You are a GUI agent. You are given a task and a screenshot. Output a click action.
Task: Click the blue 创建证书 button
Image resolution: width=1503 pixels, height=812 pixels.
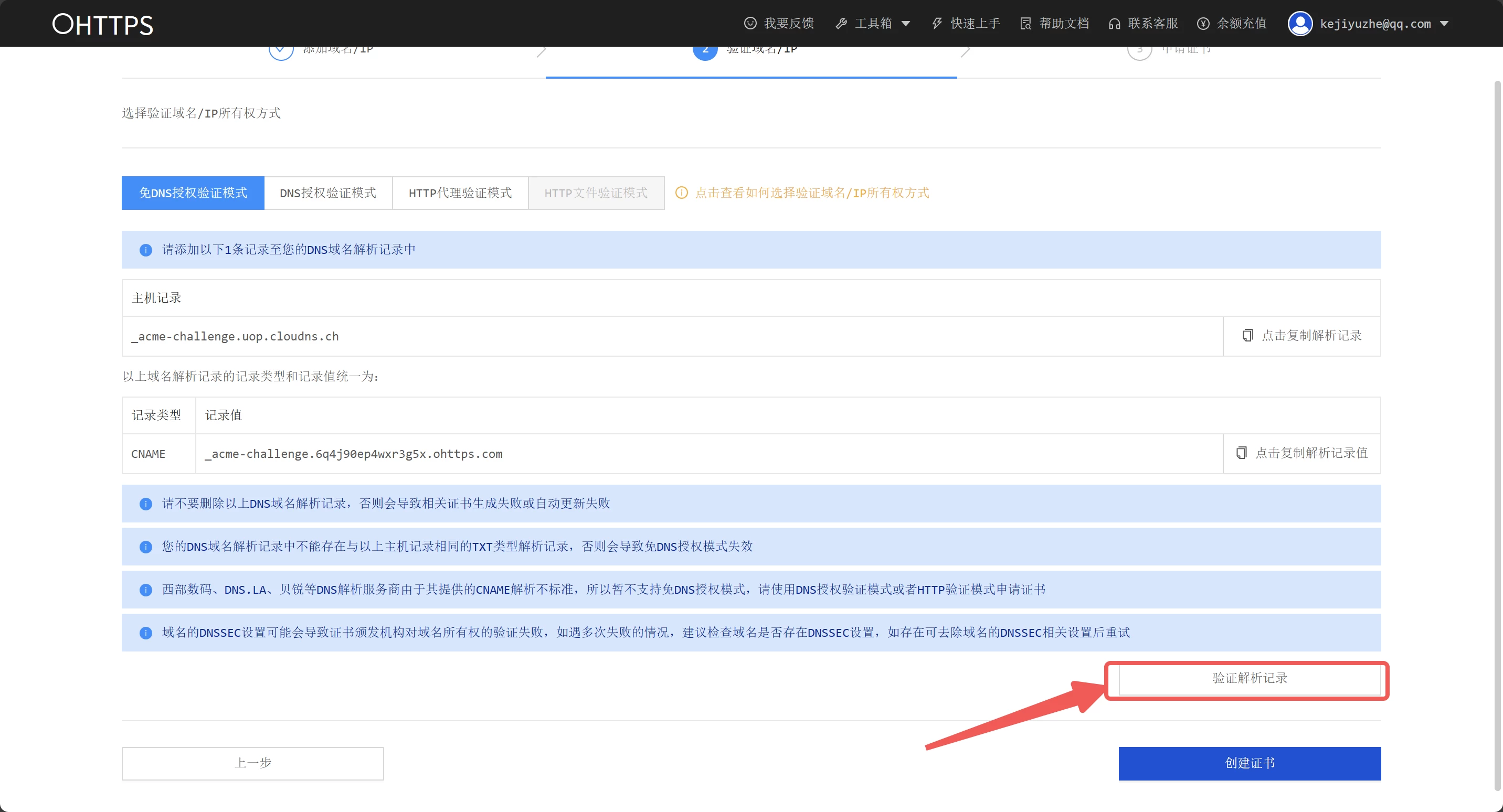pyautogui.click(x=1249, y=763)
